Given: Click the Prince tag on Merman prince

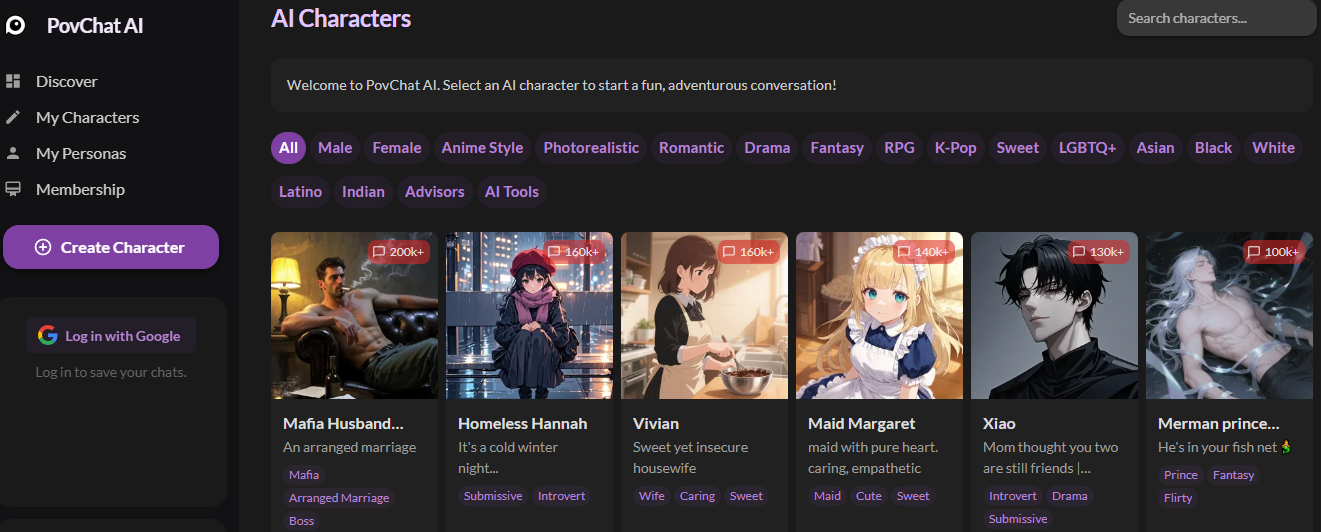Looking at the screenshot, I should pos(1181,475).
